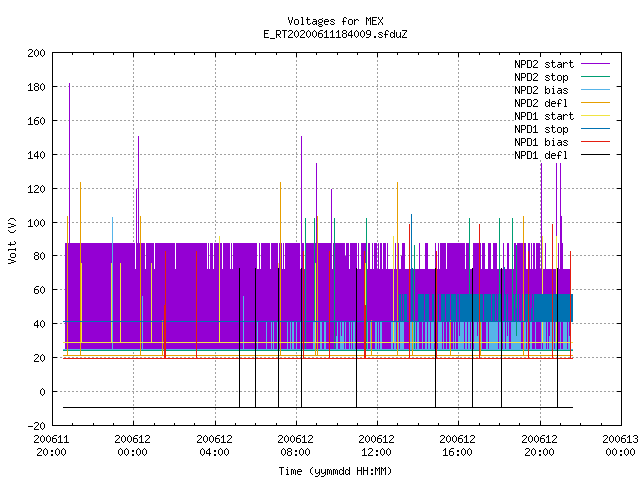Click the 160 y-axis tick label
640x480 pixels.
[x=36, y=121]
